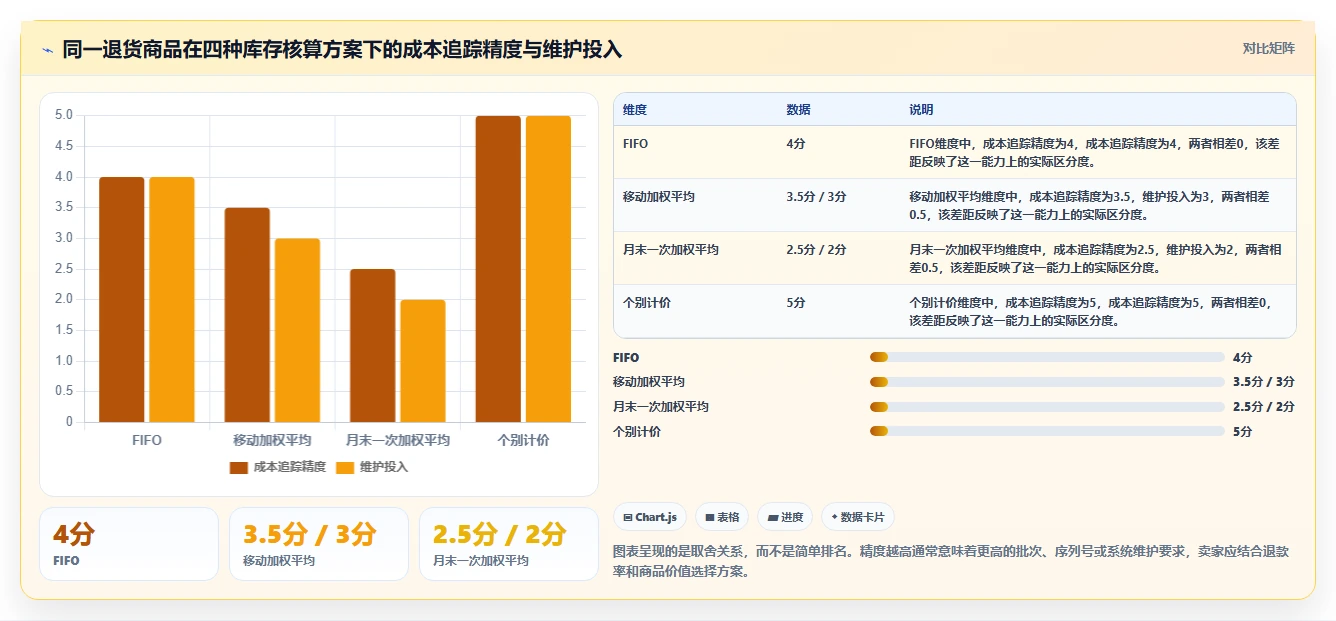Click 月末一次加权平均 orange bar at 2.0
Viewport: 1336px width, 621px height.
423,361
